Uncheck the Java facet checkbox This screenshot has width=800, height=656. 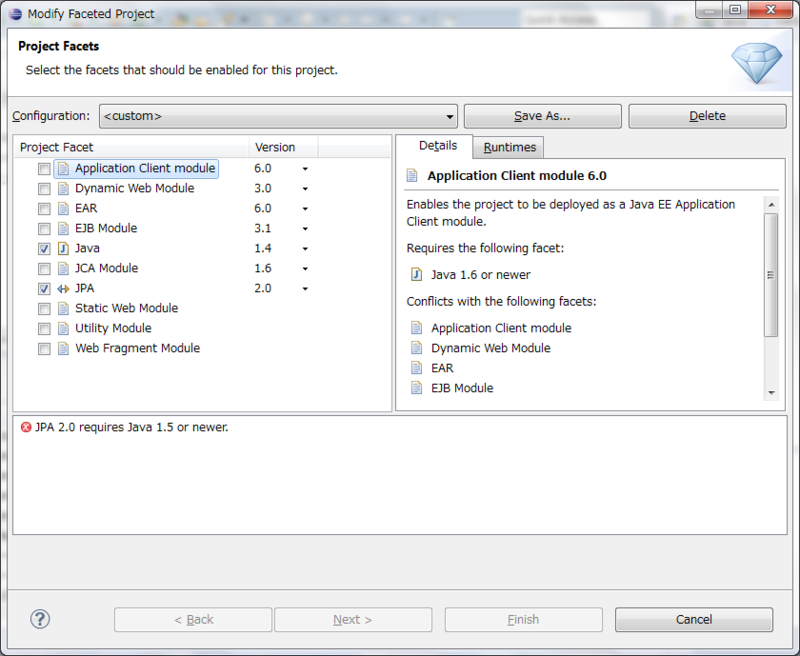pyautogui.click(x=44, y=249)
